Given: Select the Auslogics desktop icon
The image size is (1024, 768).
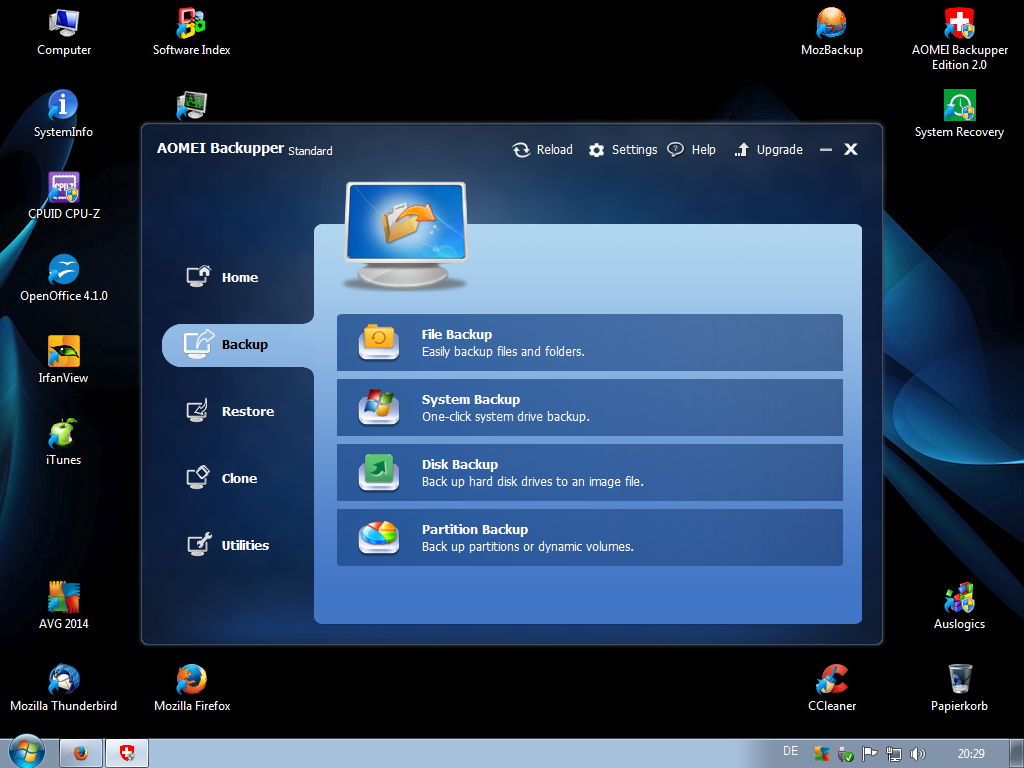Looking at the screenshot, I should tap(959, 606).
